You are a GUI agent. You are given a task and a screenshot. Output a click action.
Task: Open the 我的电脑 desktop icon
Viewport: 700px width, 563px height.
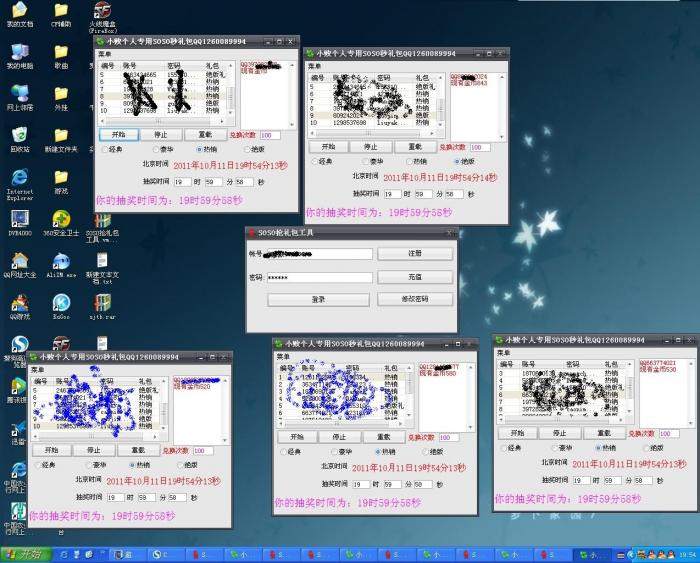click(20, 57)
